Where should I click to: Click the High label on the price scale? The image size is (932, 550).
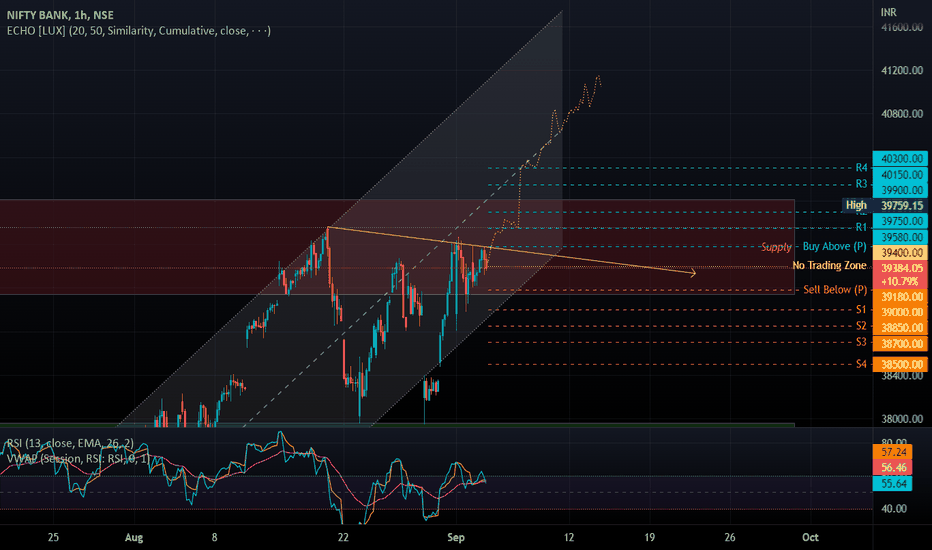856,205
